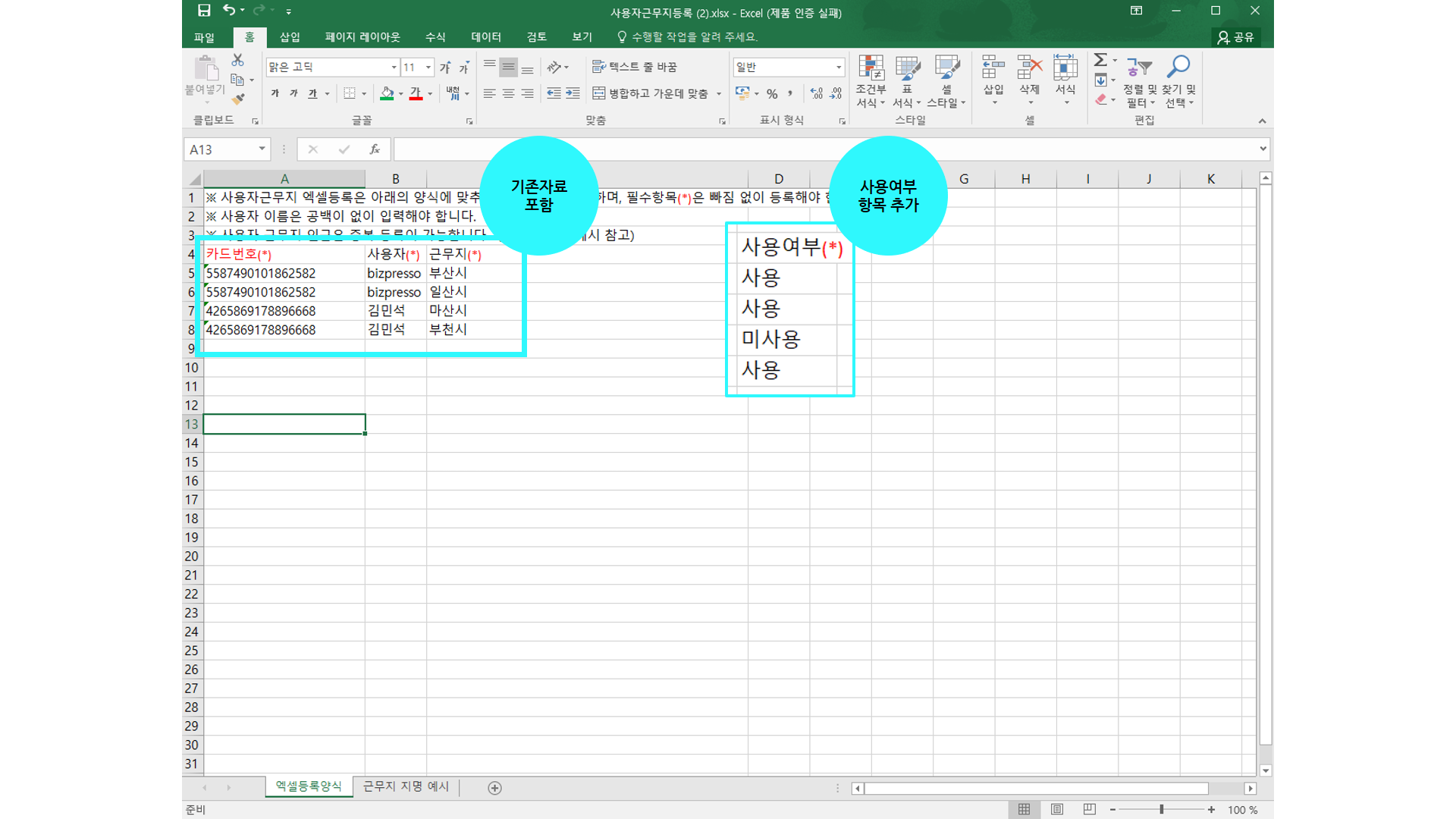Click the Borders icon in font group
This screenshot has height=819, width=1456.
(x=350, y=93)
